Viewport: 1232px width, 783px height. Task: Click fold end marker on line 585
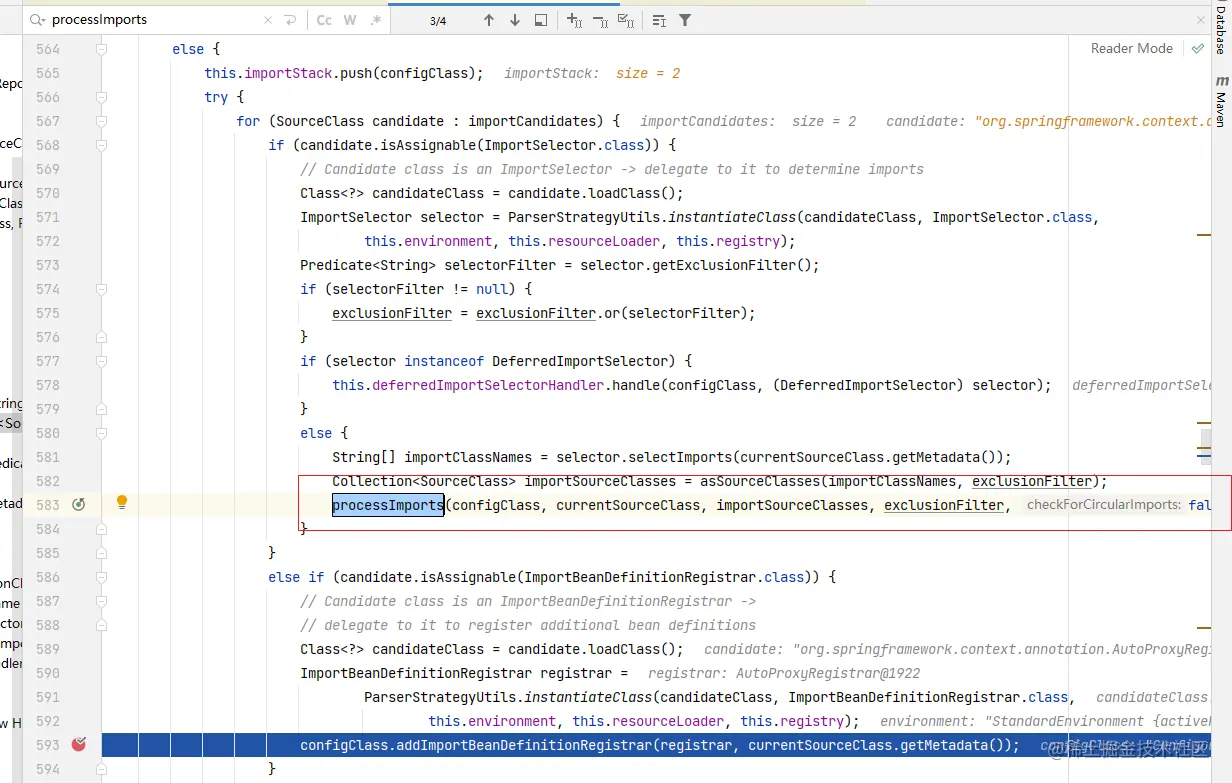101,553
